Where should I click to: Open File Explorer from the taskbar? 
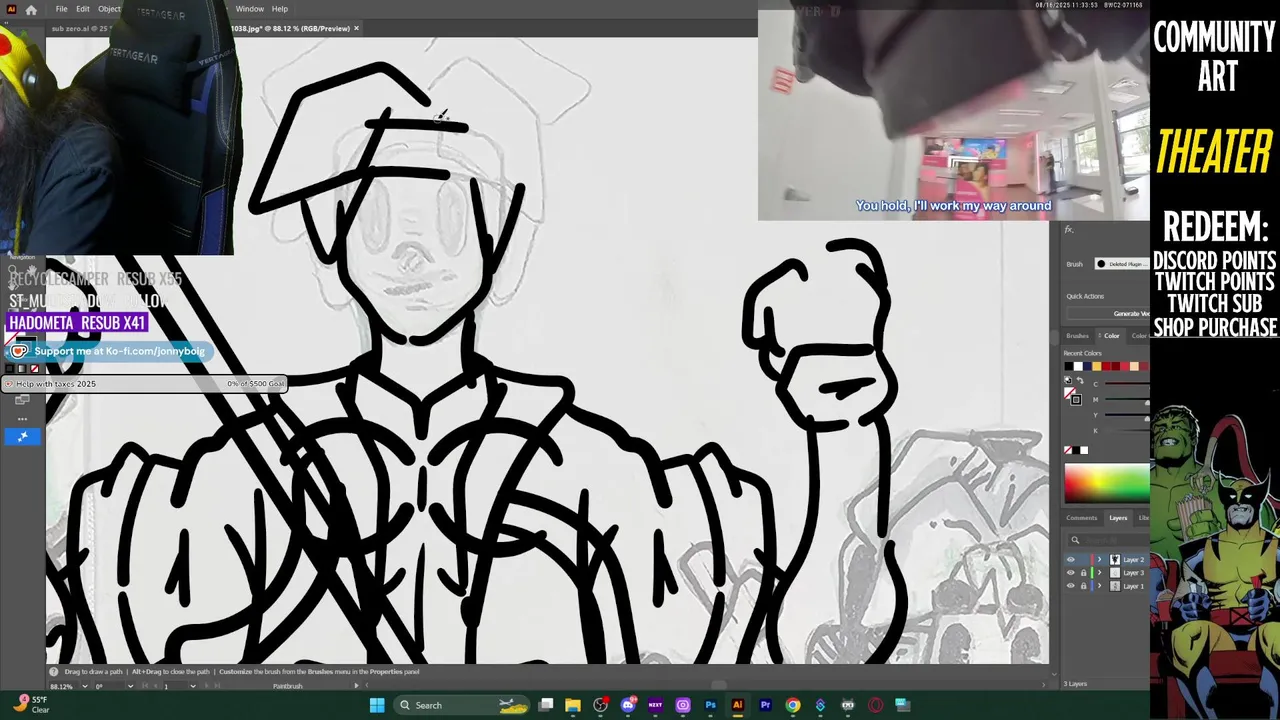(x=573, y=705)
